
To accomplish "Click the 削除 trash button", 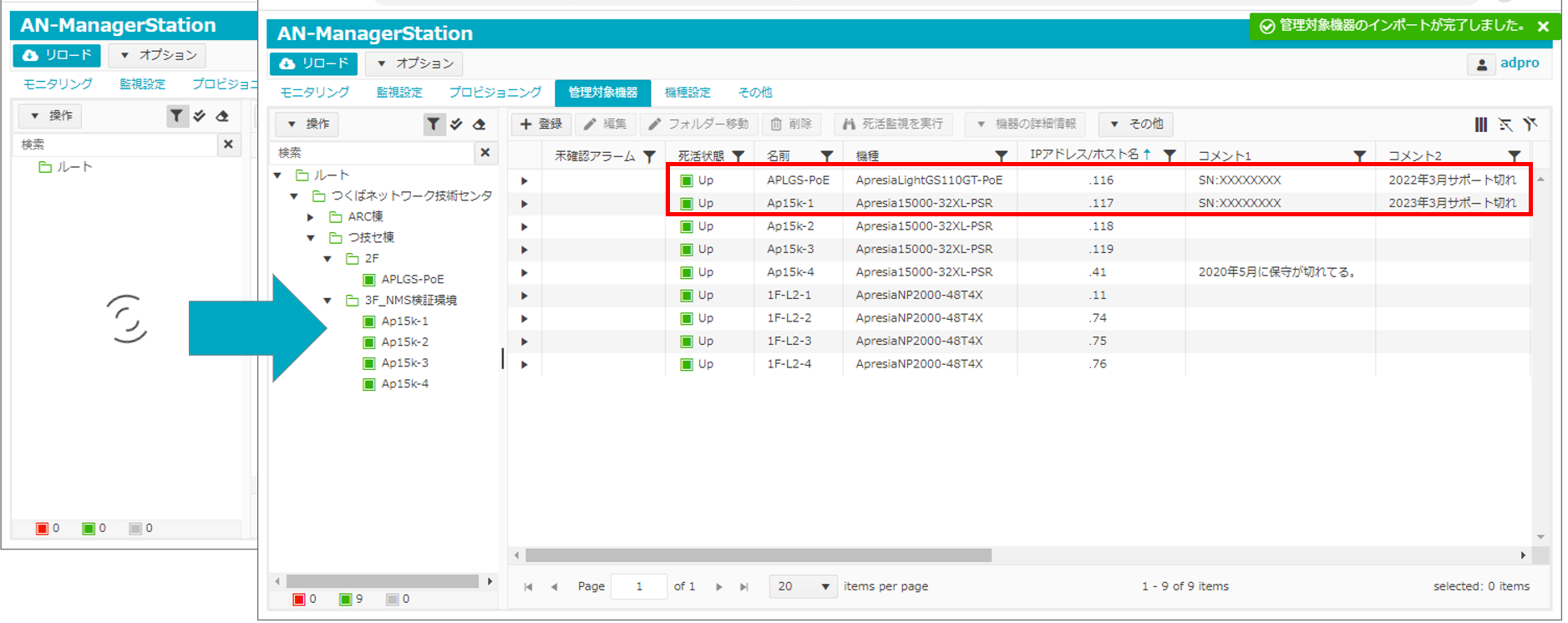I will click(791, 124).
